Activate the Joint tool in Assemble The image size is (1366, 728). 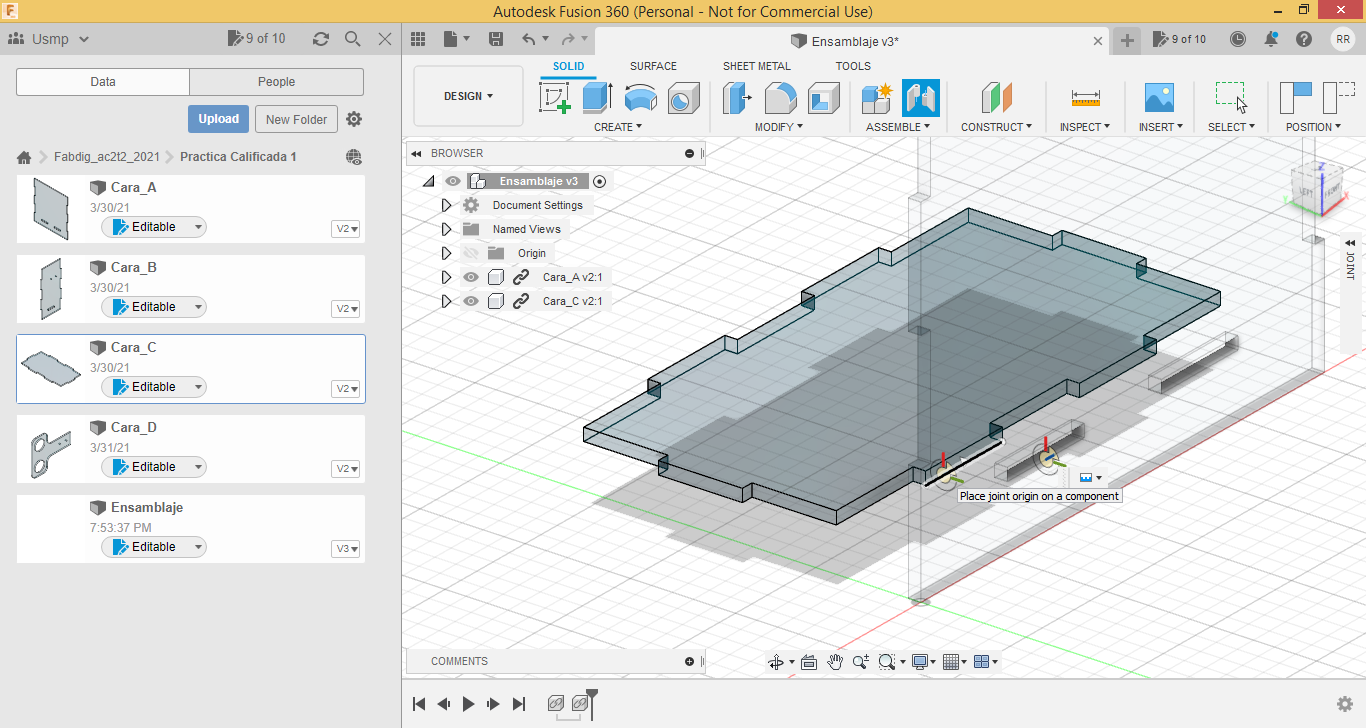click(x=920, y=98)
